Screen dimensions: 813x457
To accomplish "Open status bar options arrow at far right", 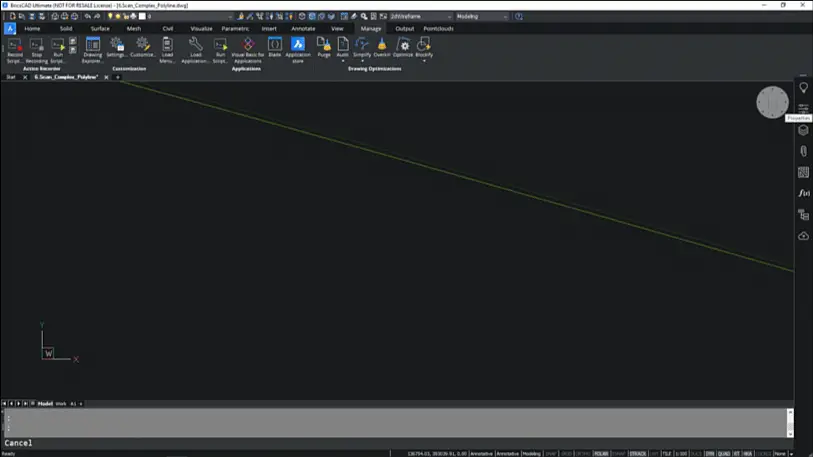I will coord(791,454).
